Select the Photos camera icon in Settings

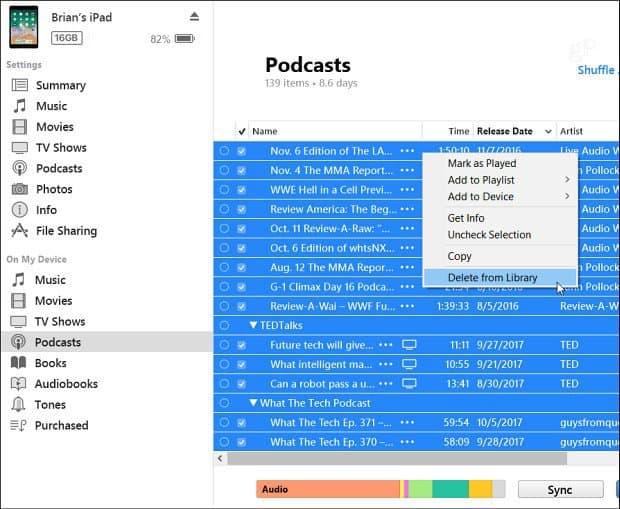[x=19, y=189]
